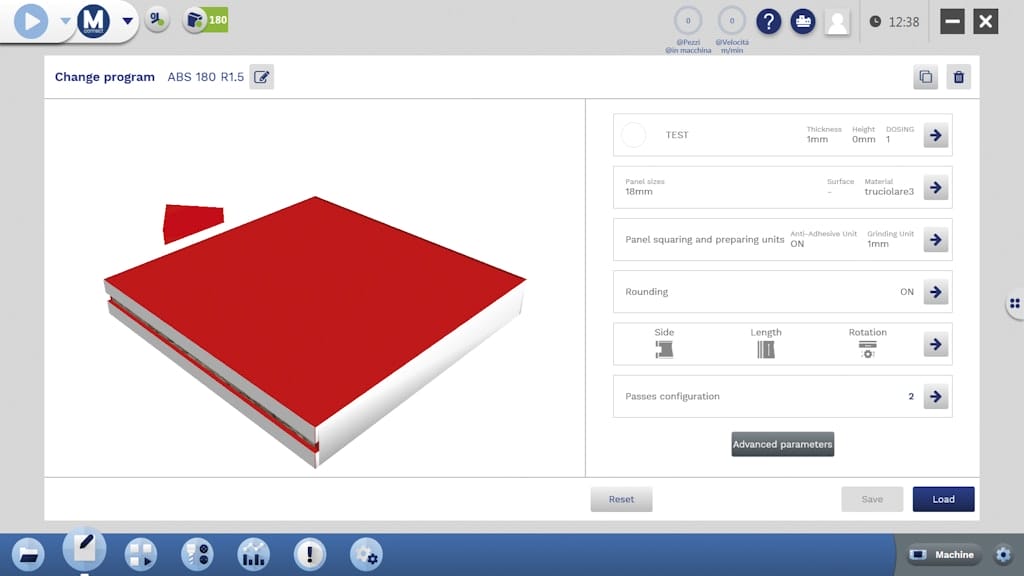Open Panel squaring and preparing units arrow
The height and width of the screenshot is (576, 1024).
pos(935,240)
